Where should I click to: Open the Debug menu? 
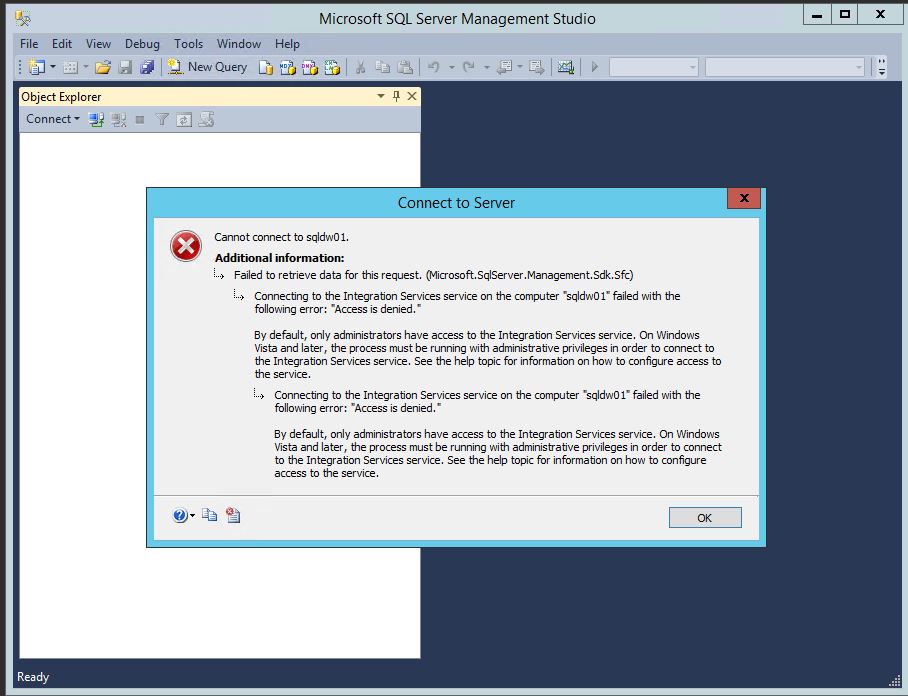[142, 44]
